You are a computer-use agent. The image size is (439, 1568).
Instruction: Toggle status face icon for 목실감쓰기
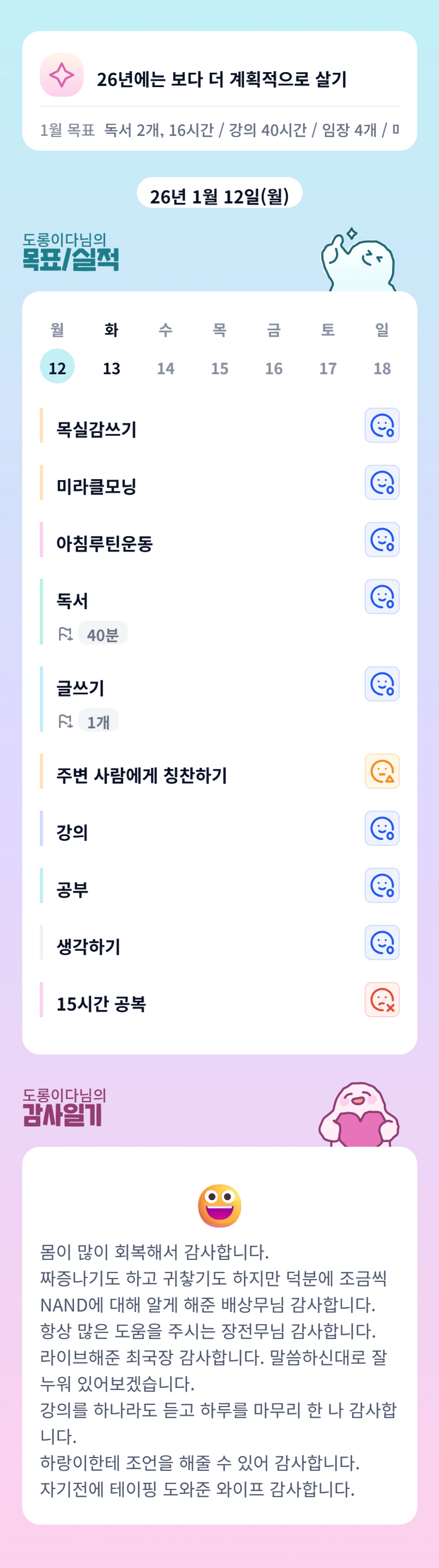tap(382, 425)
